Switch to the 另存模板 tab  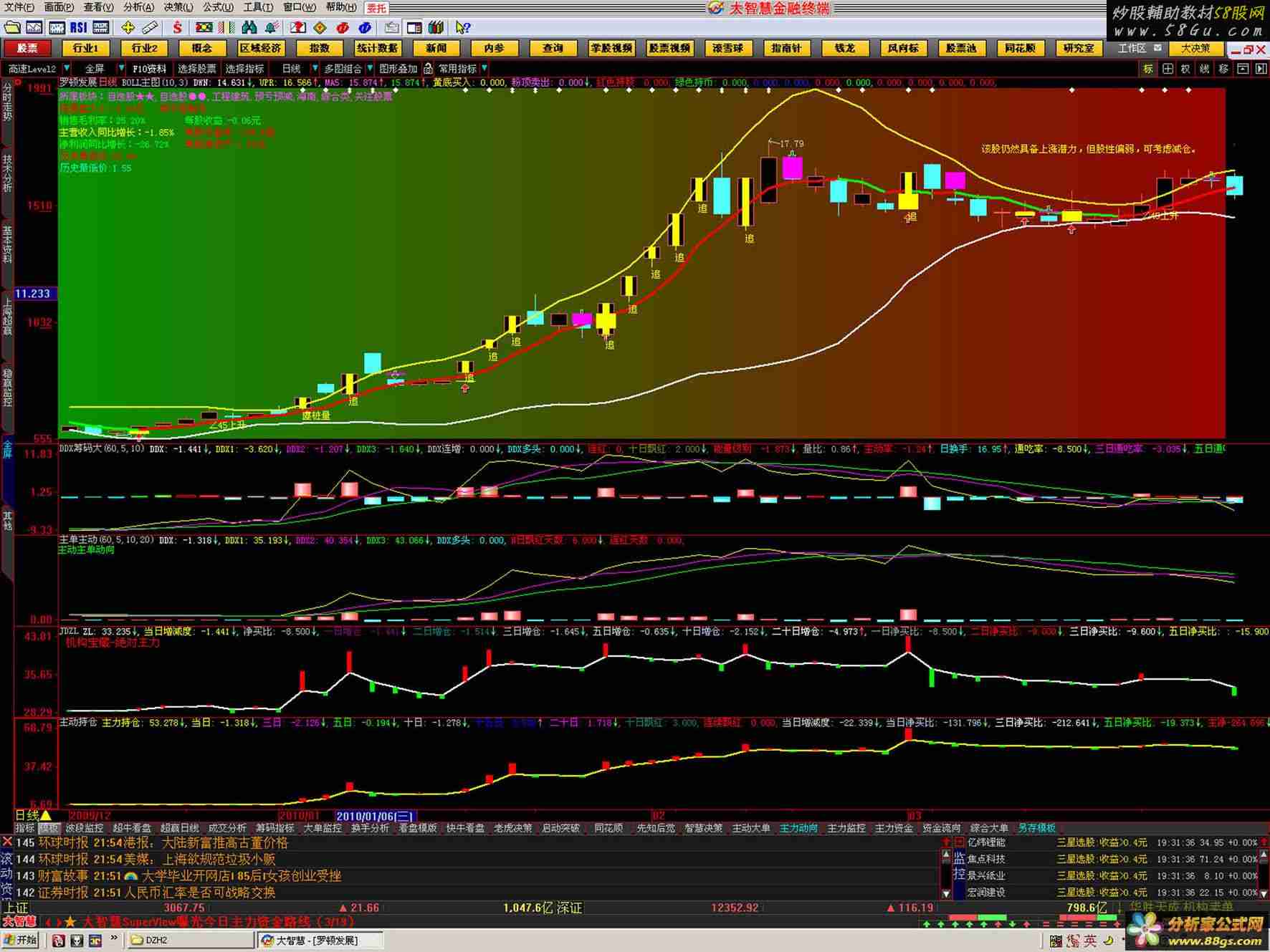pos(1036,828)
